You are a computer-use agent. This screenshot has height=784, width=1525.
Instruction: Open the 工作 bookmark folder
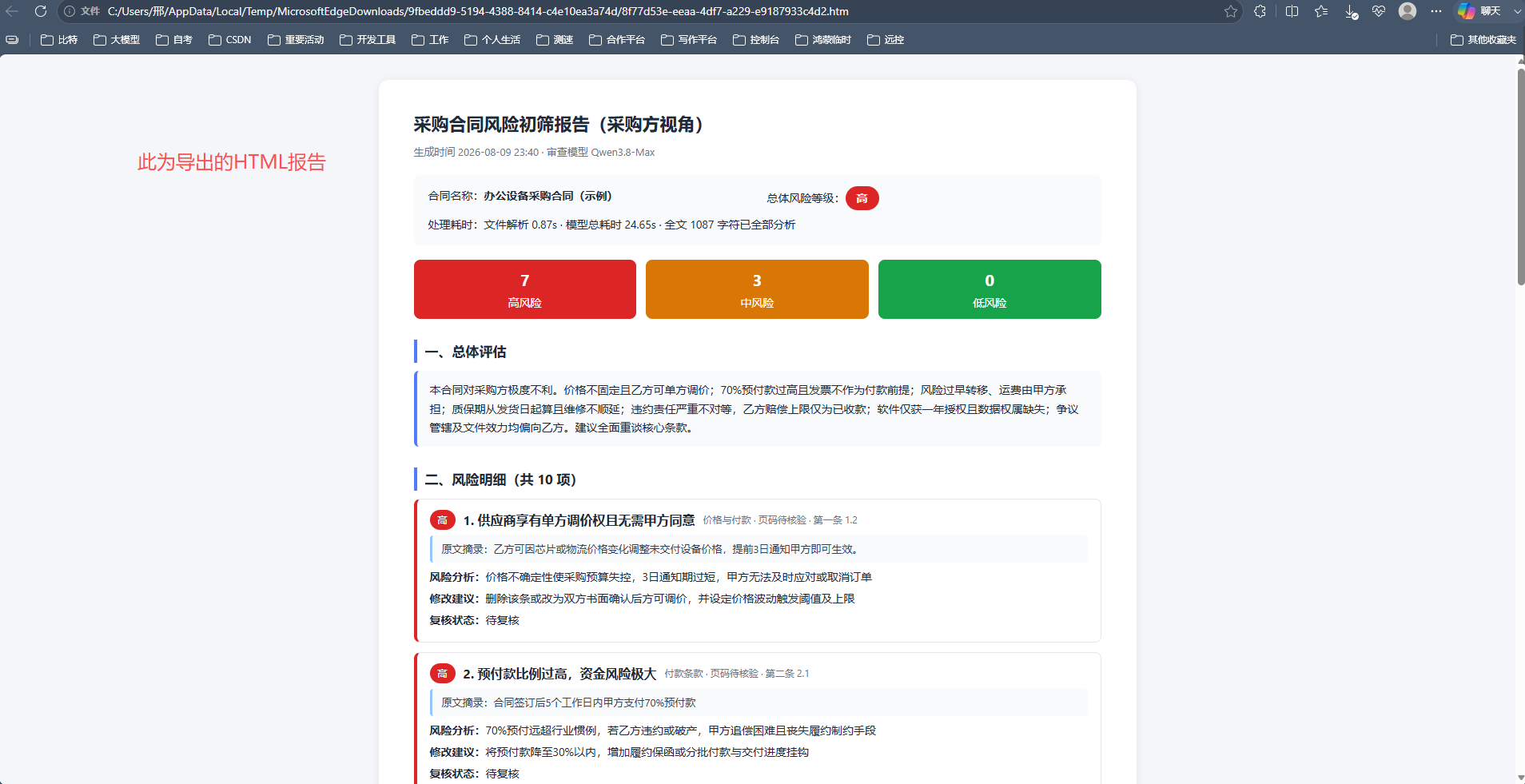click(430, 39)
